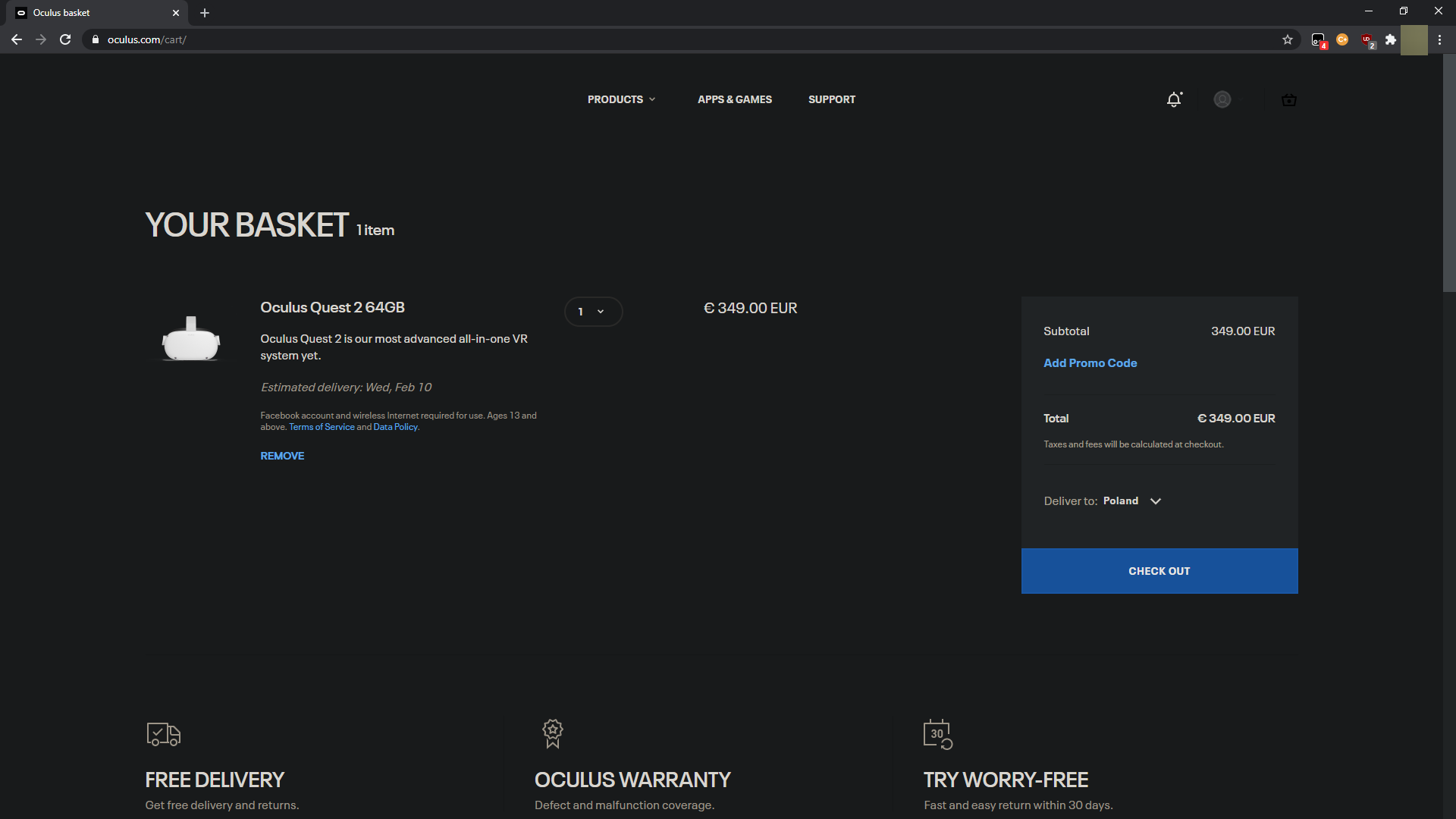Open the Support menu item

click(x=831, y=99)
